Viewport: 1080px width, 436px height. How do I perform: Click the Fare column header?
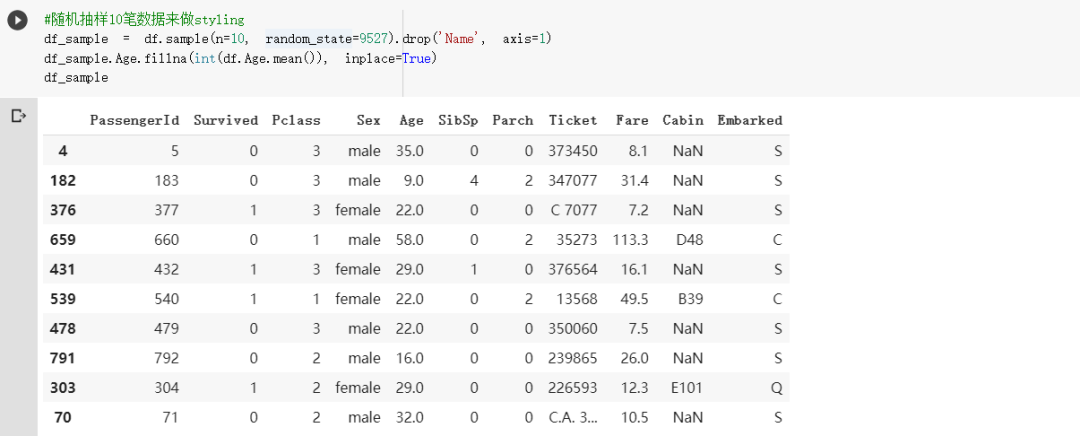632,120
